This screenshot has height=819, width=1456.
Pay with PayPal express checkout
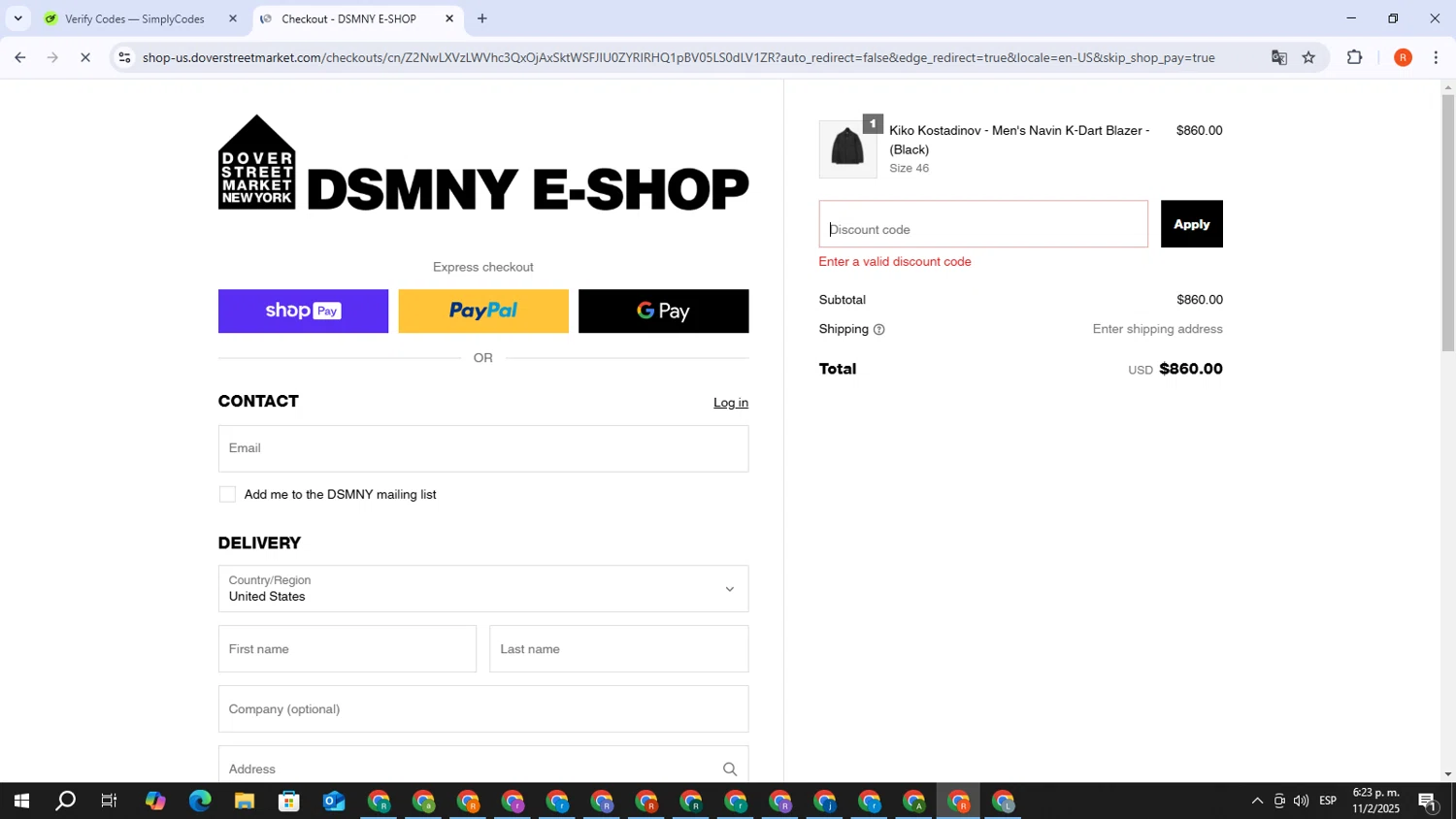[x=483, y=311]
